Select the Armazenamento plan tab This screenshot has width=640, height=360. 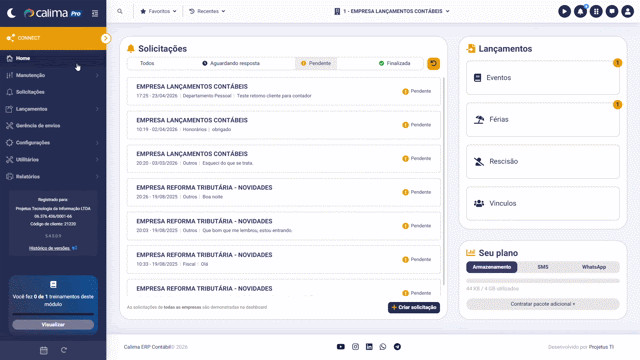pos(492,267)
